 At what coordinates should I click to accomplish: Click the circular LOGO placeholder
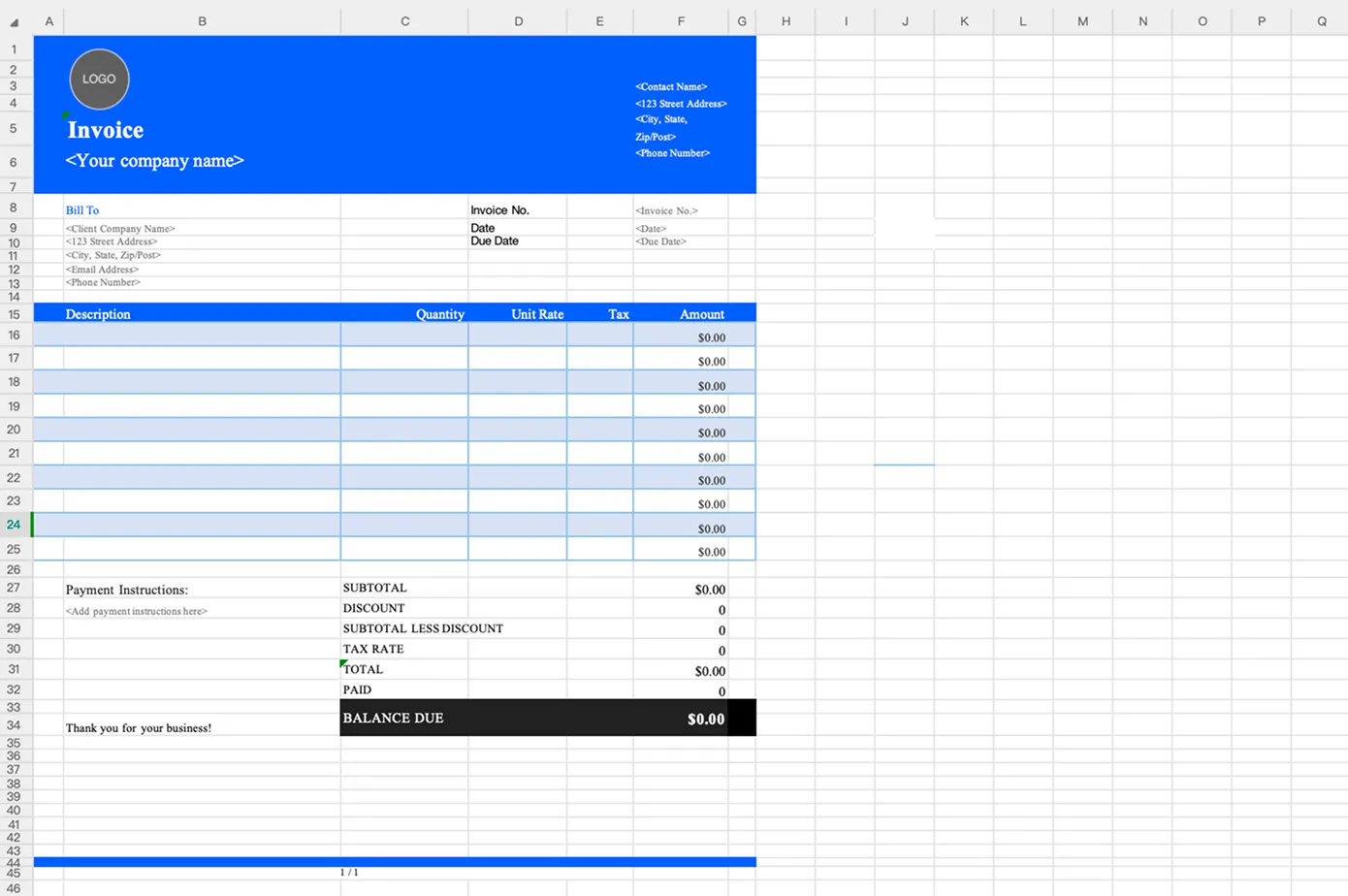pyautogui.click(x=98, y=79)
